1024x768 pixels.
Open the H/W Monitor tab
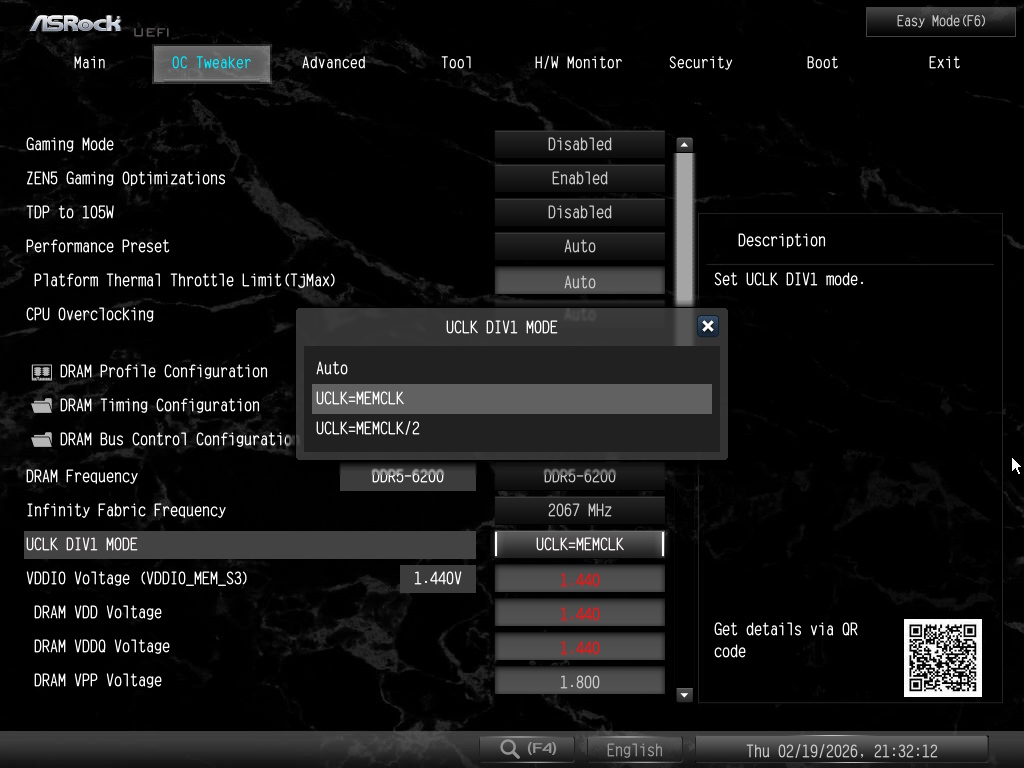click(578, 63)
